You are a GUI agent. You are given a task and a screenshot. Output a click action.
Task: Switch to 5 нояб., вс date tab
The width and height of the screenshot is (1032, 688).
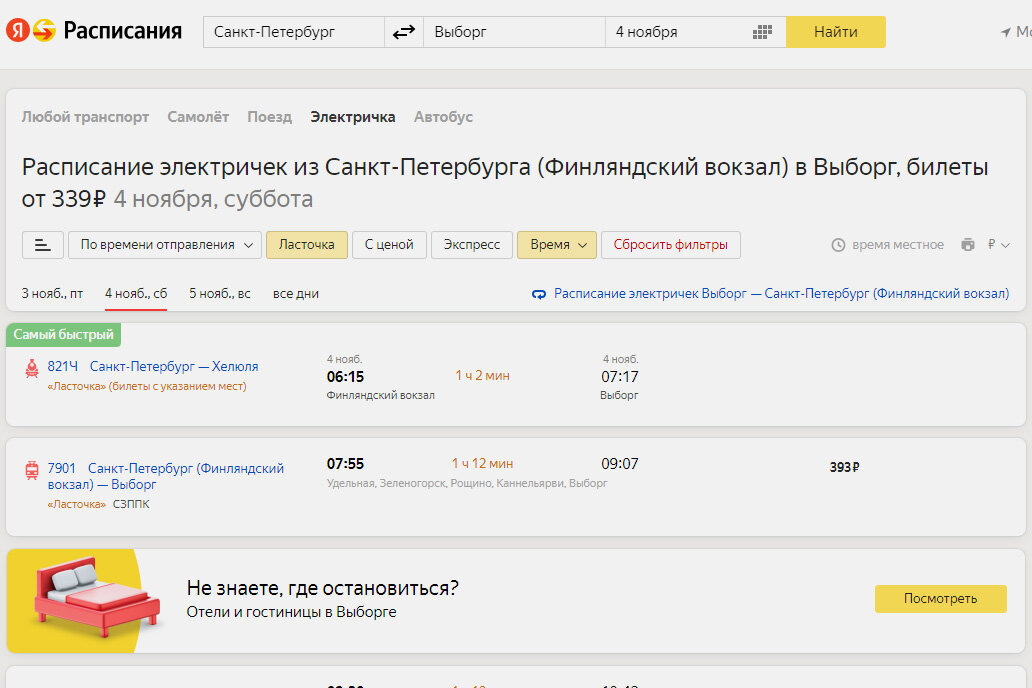220,294
